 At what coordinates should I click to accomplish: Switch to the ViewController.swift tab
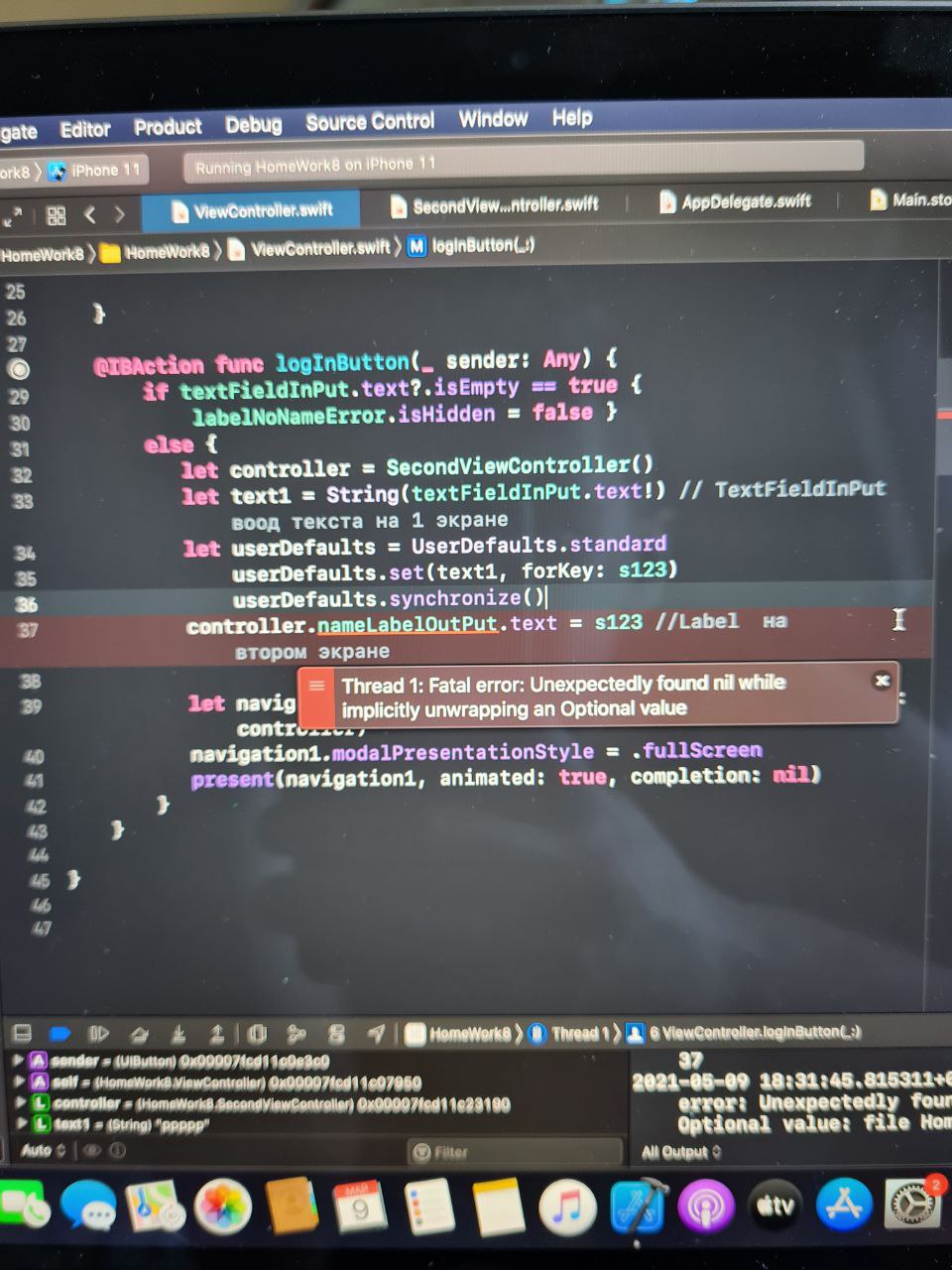[252, 210]
